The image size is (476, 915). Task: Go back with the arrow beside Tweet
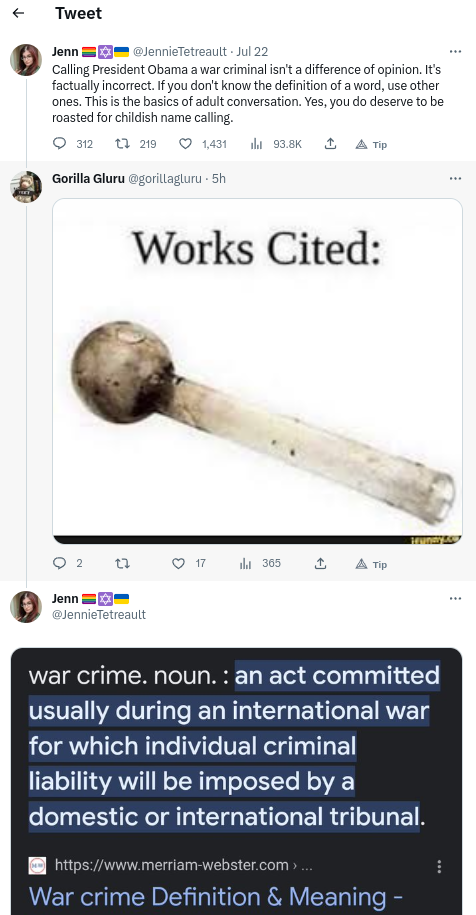pos(19,13)
